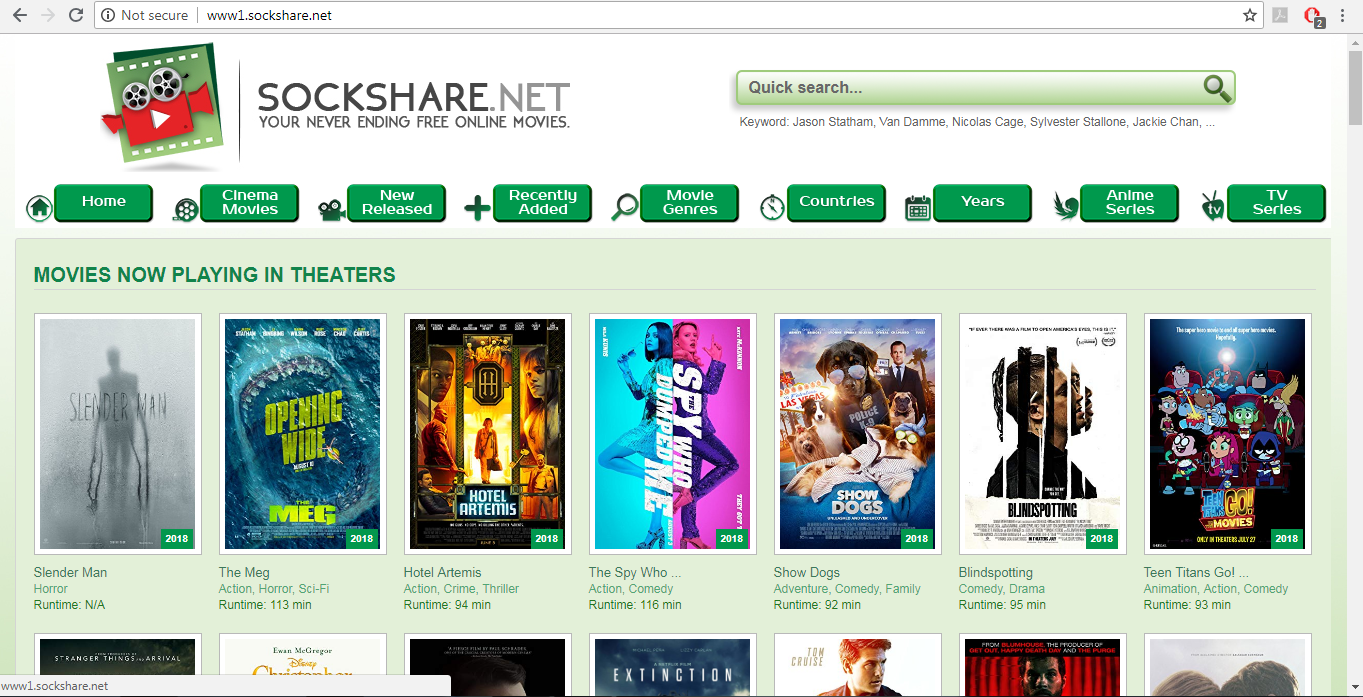The image size is (1363, 697).
Task: Click the browser back arrow
Action: (19, 15)
